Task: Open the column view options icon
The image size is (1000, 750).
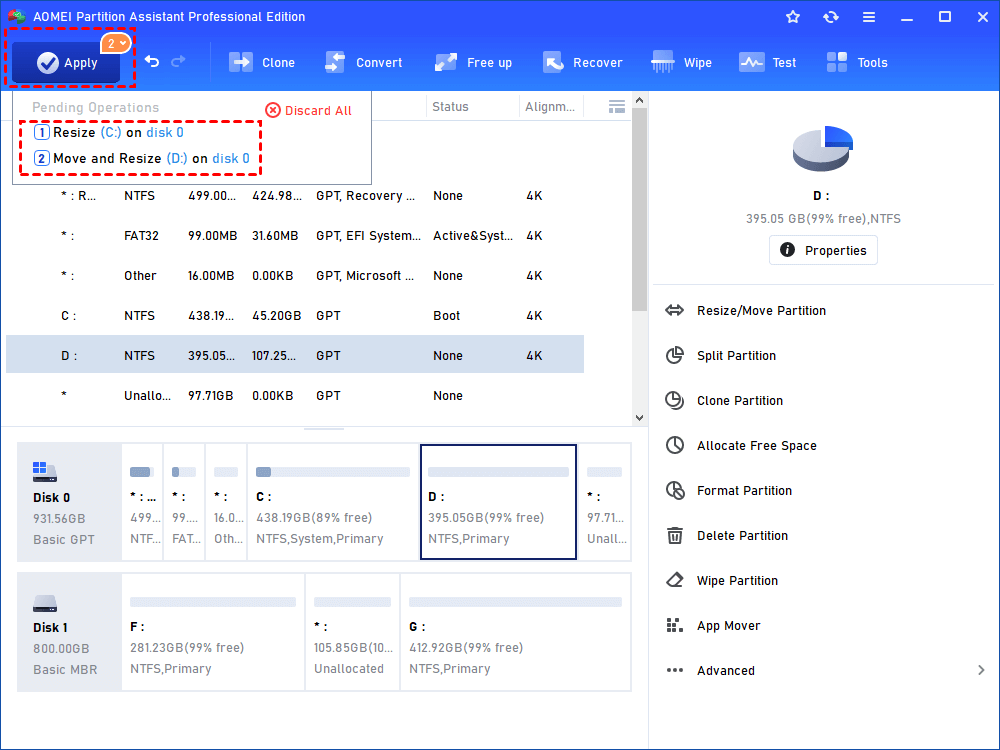Action: click(617, 107)
